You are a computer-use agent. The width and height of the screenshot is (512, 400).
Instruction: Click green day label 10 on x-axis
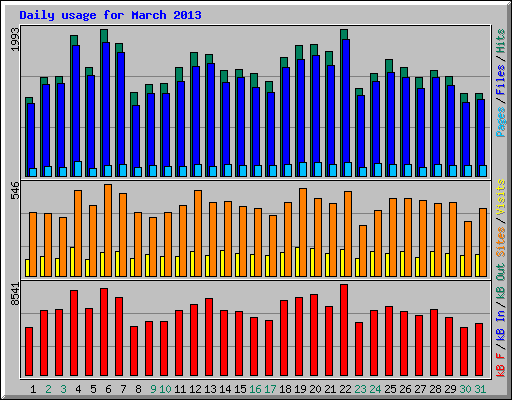pyautogui.click(x=165, y=389)
